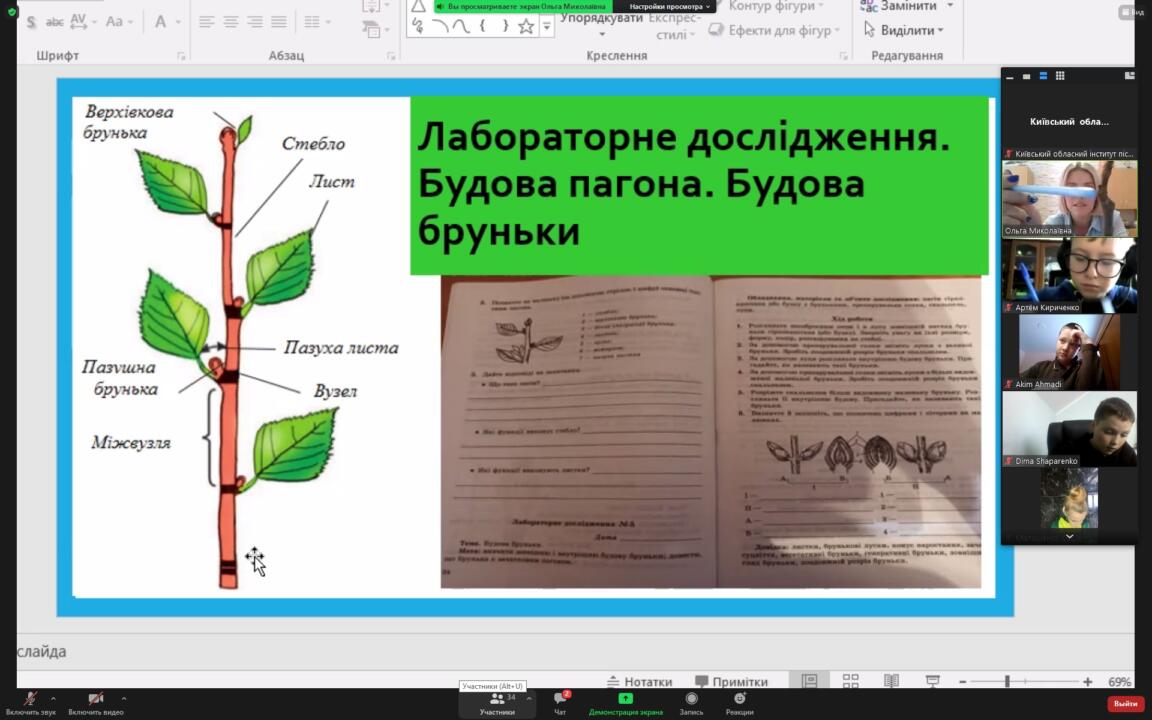The image size is (1152, 720).
Task: Click the zoom in plus button
Action: tap(1087, 682)
